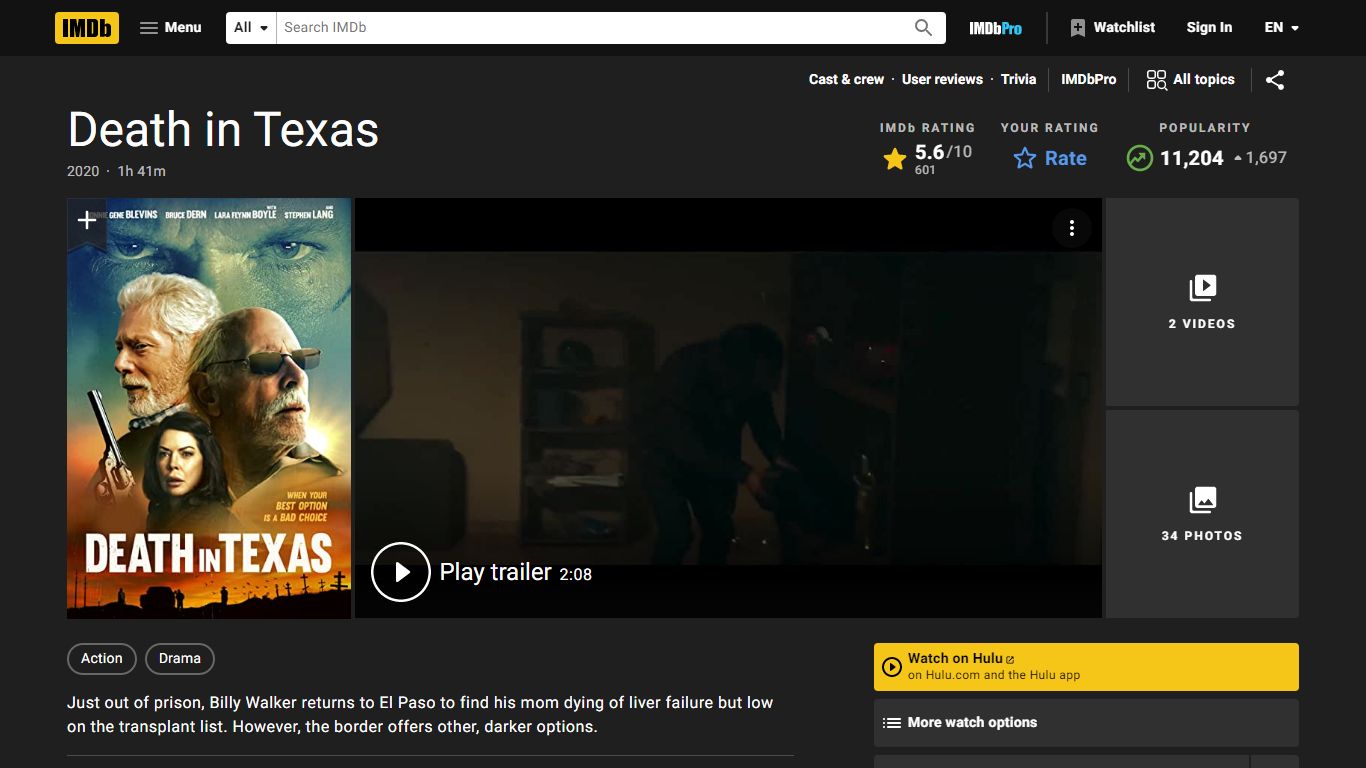The width and height of the screenshot is (1366, 768).
Task: Select the Sign In button
Action: [x=1209, y=28]
